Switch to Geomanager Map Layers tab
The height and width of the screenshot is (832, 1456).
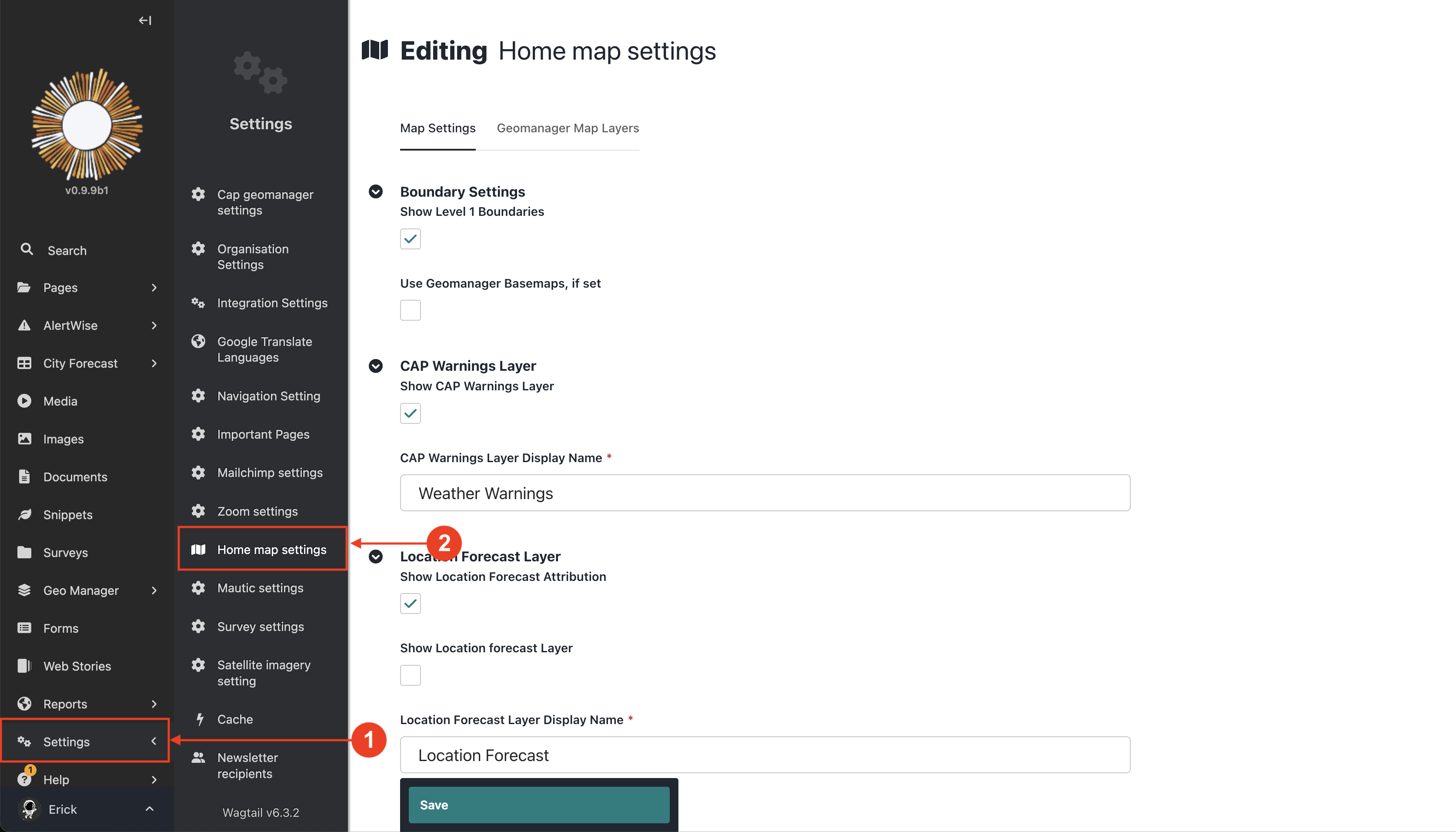pyautogui.click(x=567, y=128)
